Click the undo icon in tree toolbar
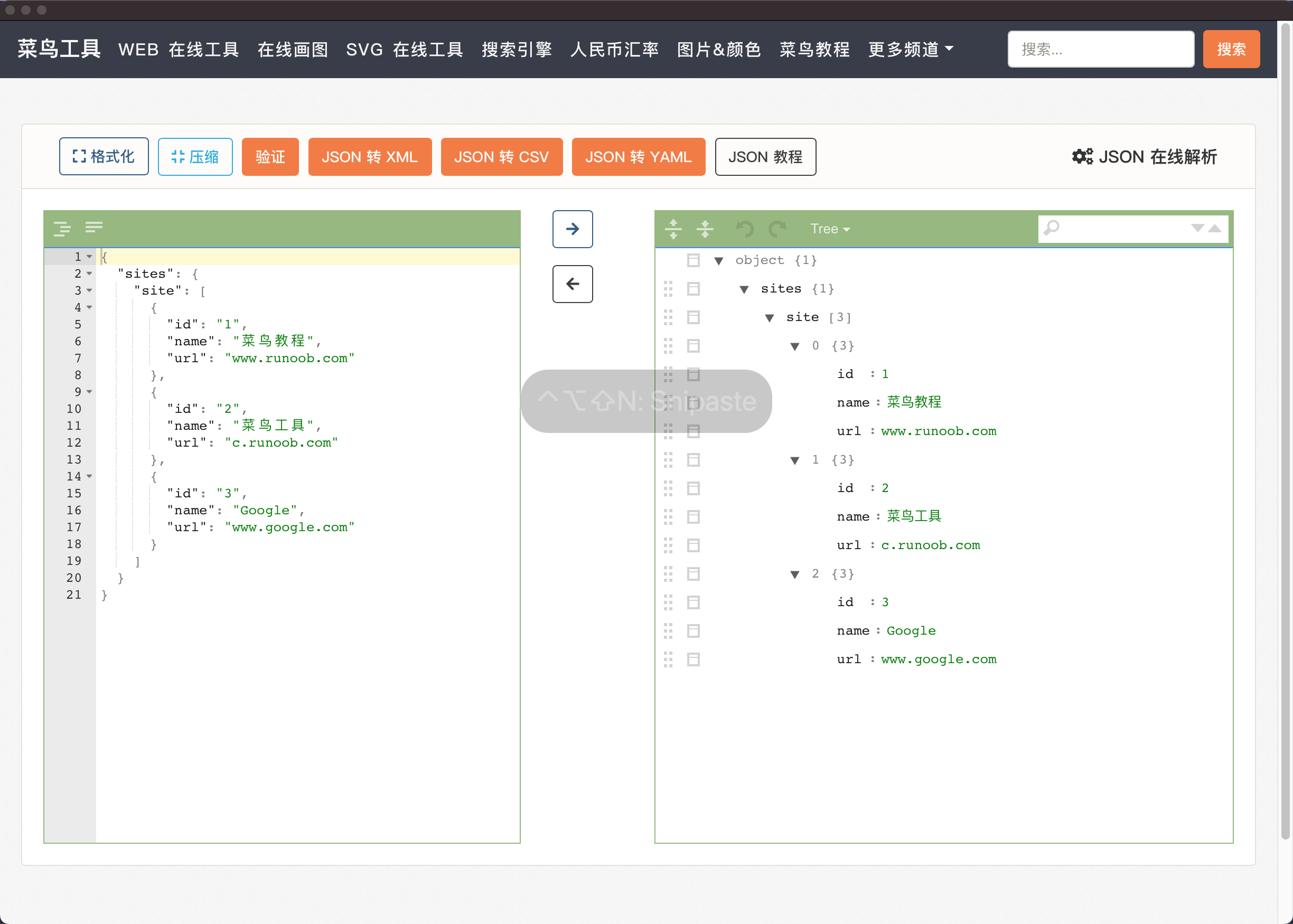Screen dimensions: 1293x924 click(x=744, y=229)
